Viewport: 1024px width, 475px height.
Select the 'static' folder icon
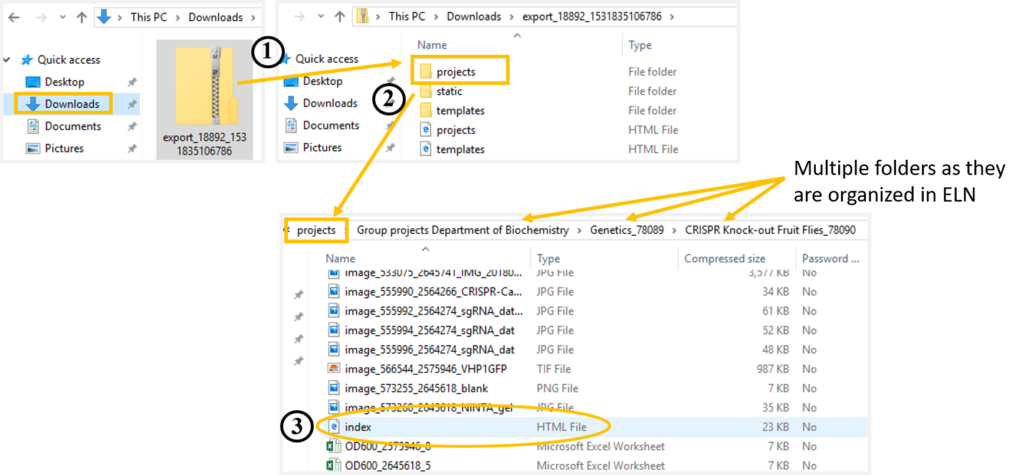point(426,91)
